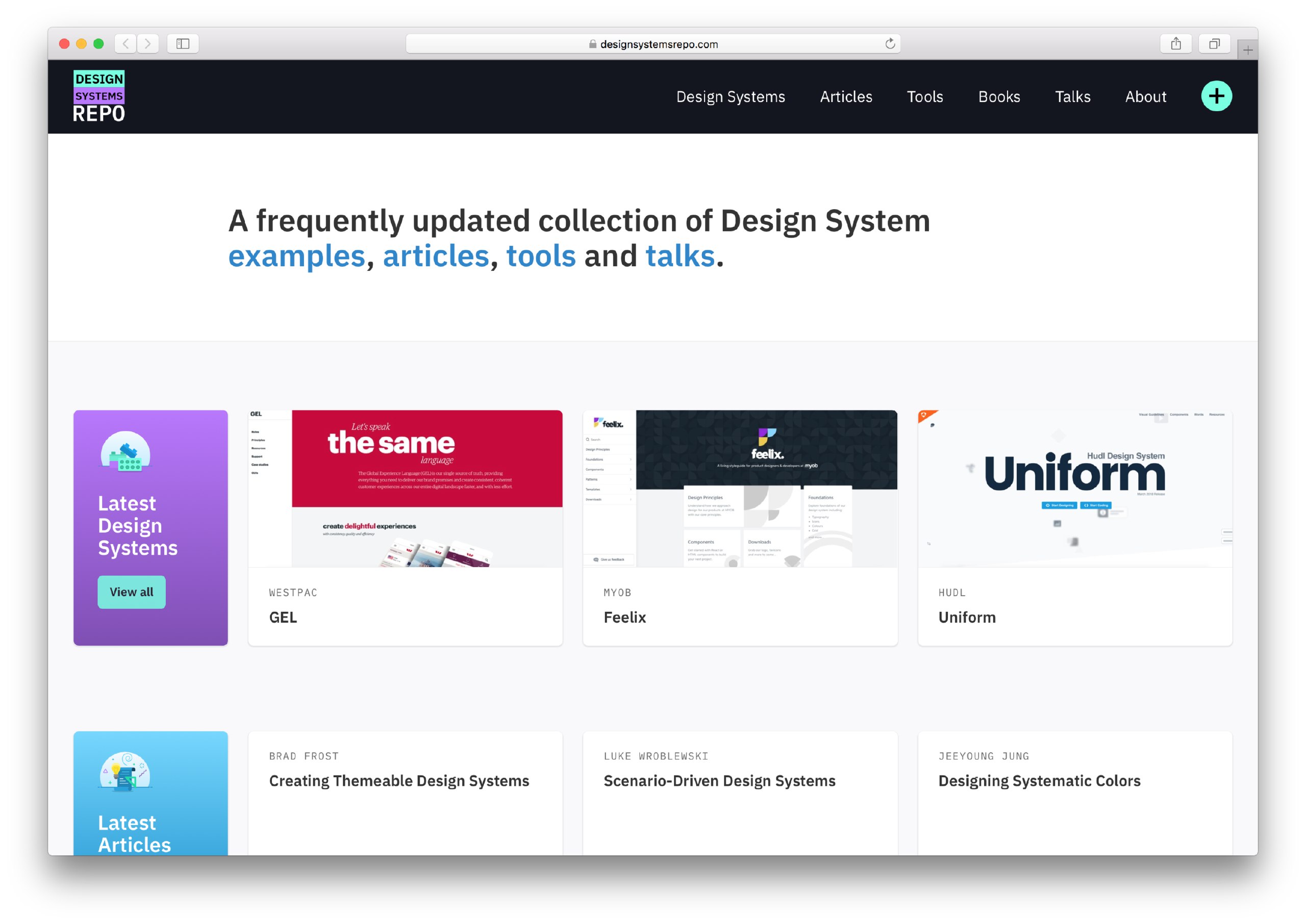Follow the 'talks' headline link
The image size is (1306, 924).
[x=680, y=256]
